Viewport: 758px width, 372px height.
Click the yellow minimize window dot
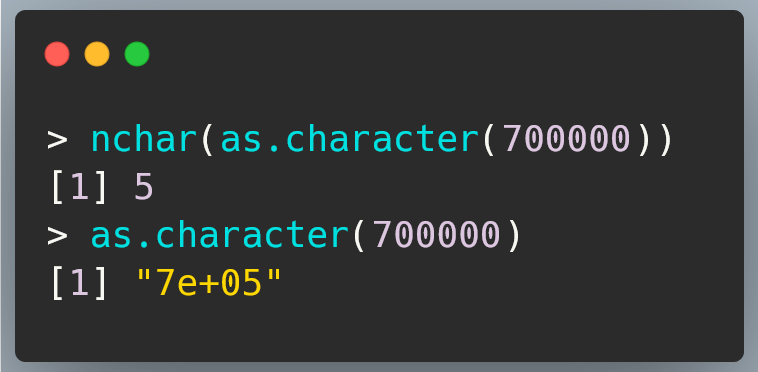[97, 54]
